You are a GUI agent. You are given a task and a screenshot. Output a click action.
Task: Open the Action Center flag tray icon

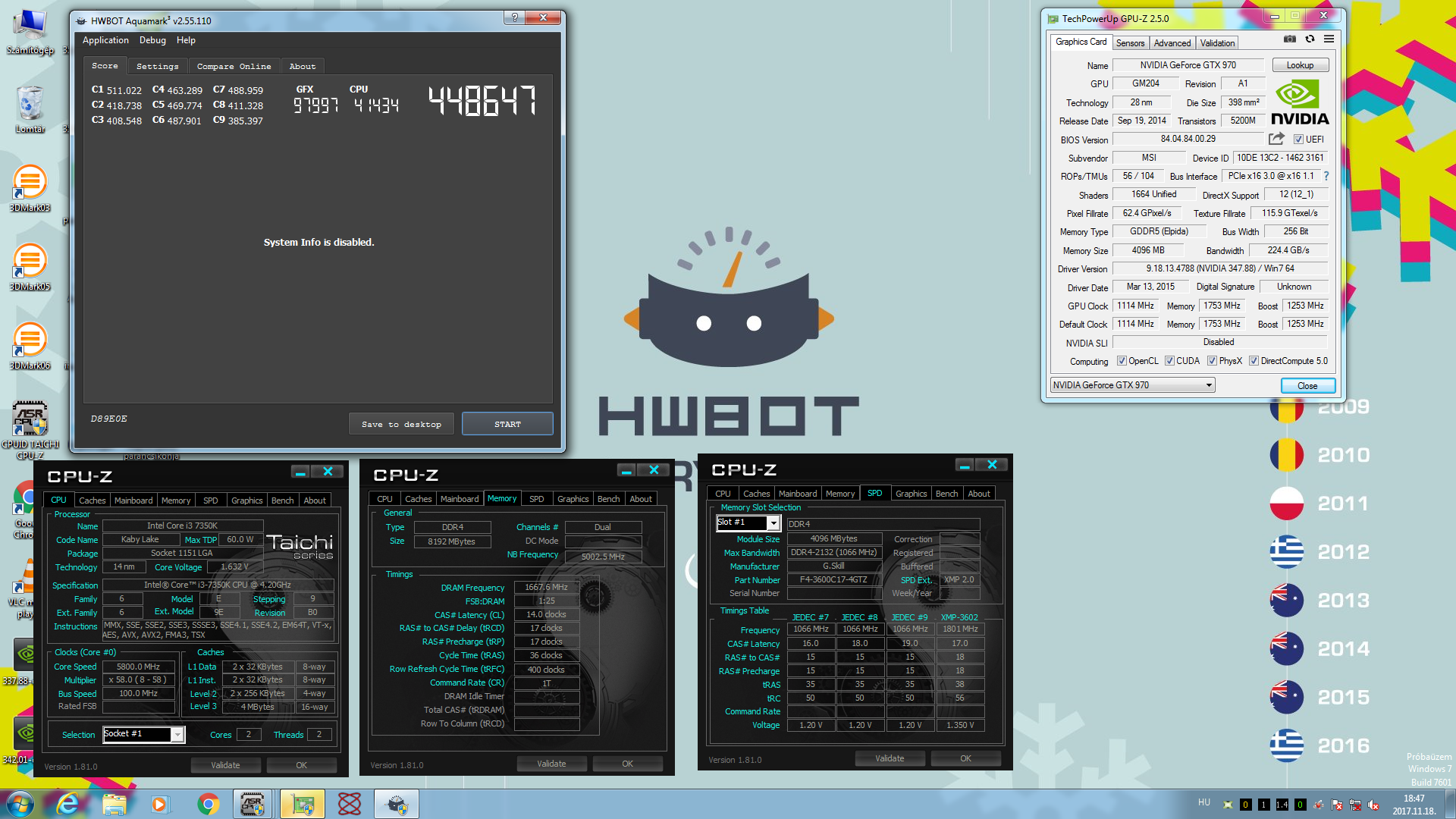pos(1337,805)
